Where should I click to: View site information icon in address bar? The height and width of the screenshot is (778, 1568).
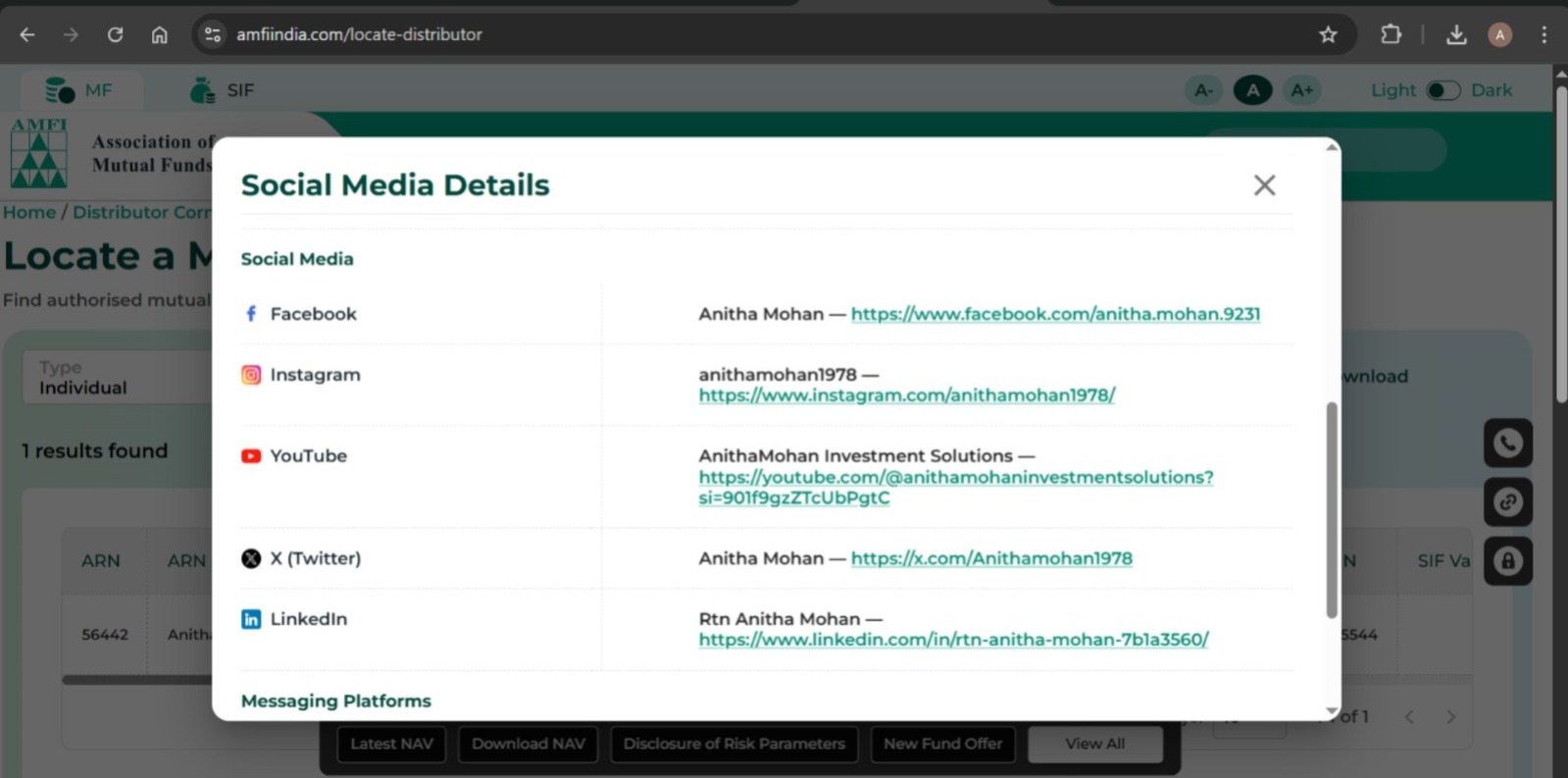coord(212,34)
